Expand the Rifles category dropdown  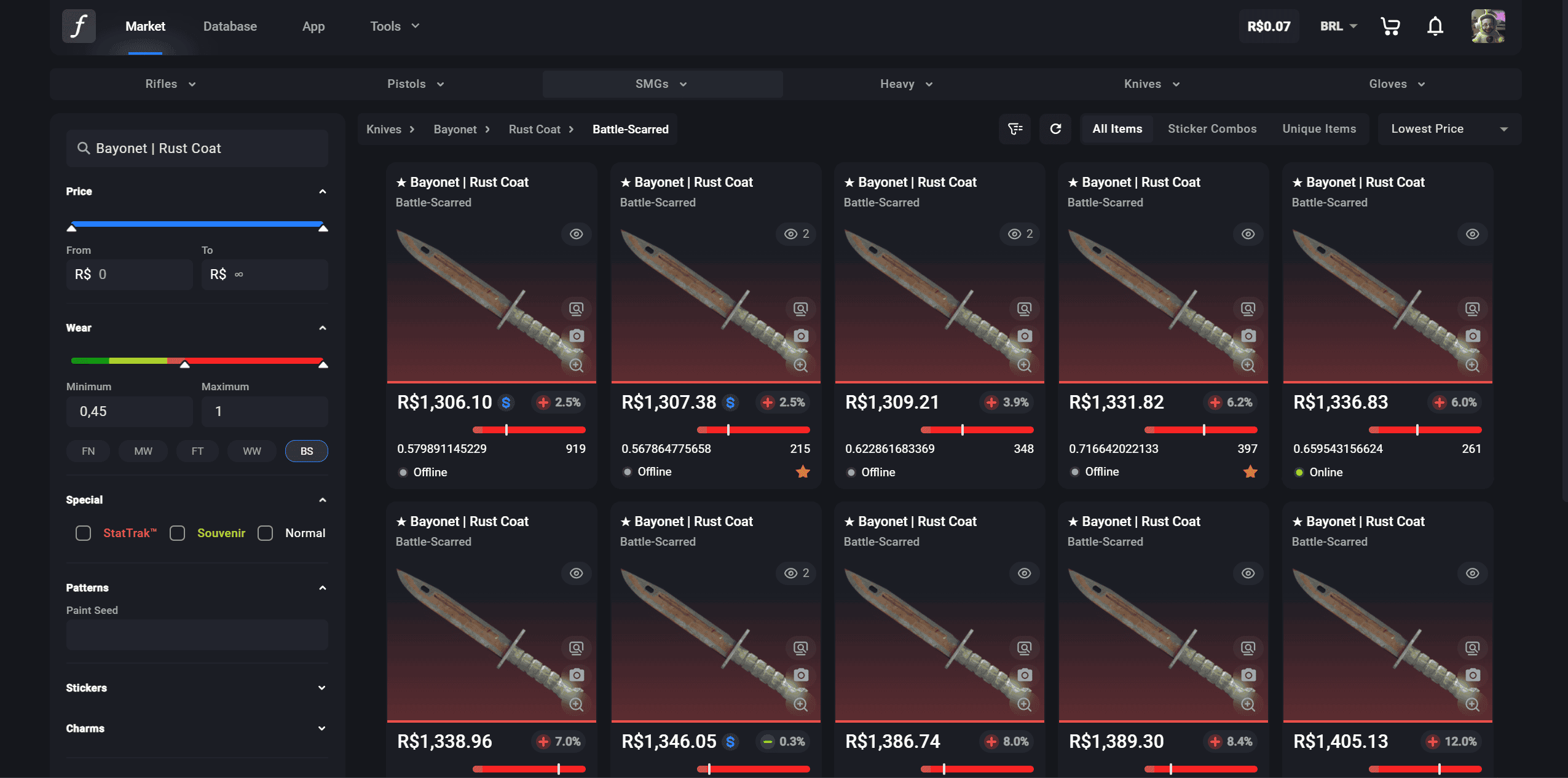click(170, 84)
